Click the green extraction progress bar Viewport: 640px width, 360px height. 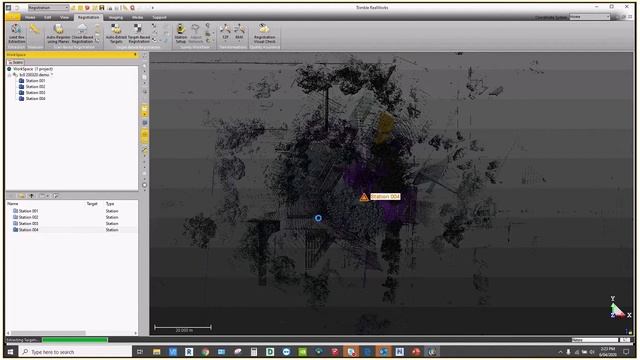click(x=75, y=340)
